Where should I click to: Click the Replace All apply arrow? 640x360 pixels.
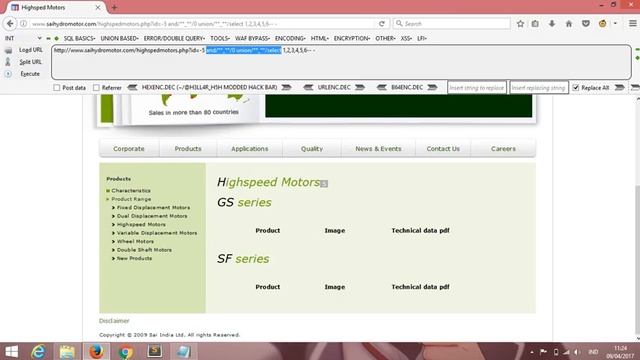(620, 87)
